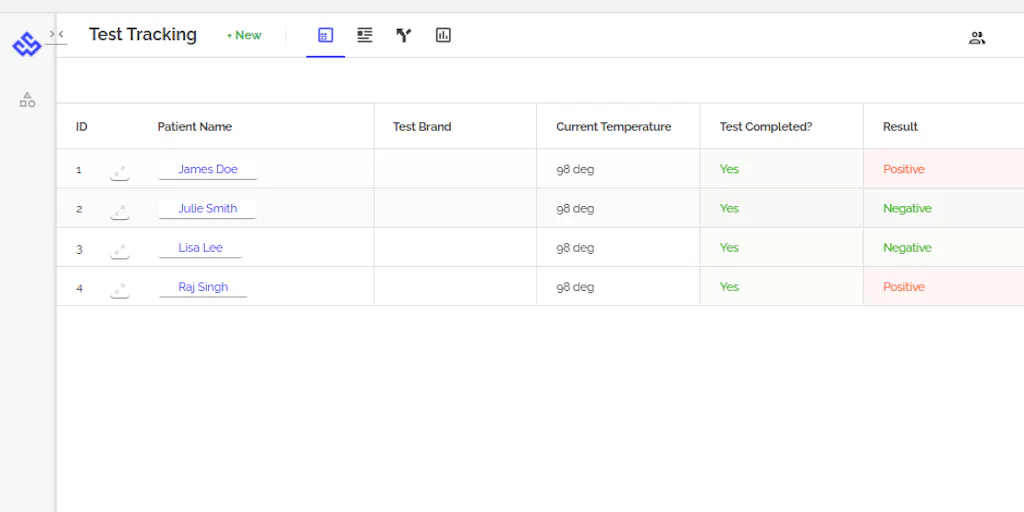This screenshot has height=512, width=1024.
Task: Select ID number 3 cell
Action: (79, 249)
